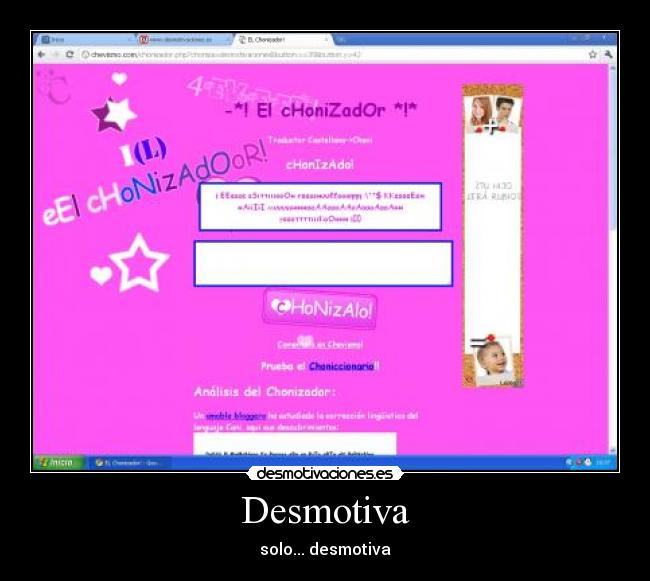Click the browser back arrow

click(41, 55)
